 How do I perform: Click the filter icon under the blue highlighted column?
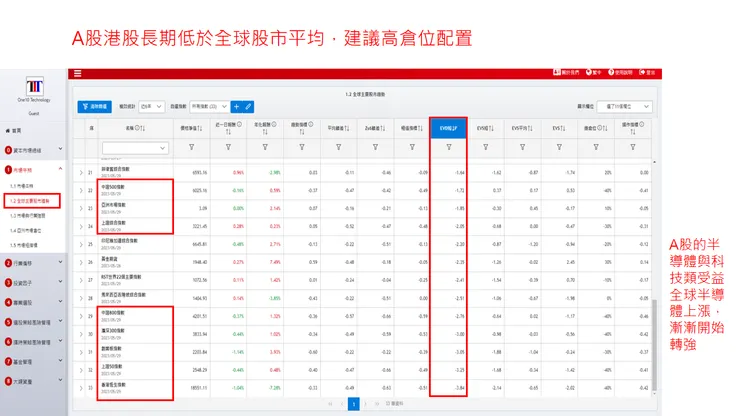coord(449,147)
